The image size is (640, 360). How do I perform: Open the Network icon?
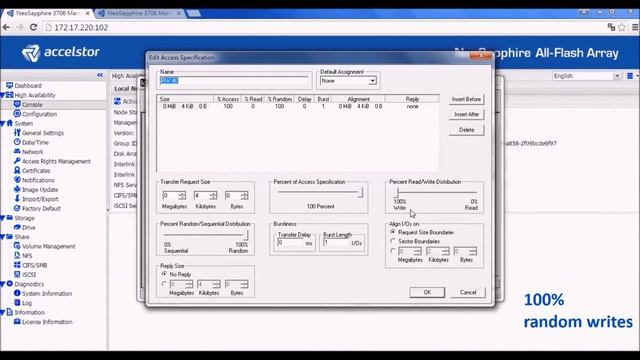pyautogui.click(x=17, y=151)
